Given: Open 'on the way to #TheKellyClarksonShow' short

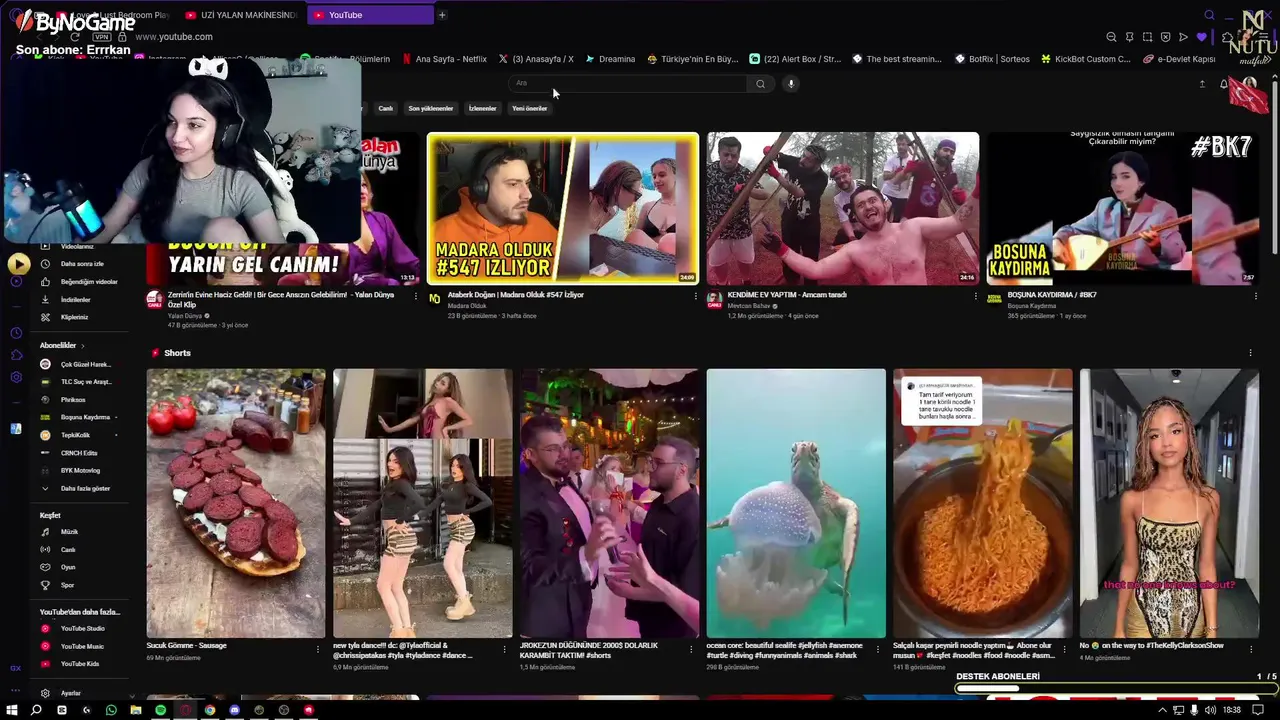Looking at the screenshot, I should [x=1169, y=503].
